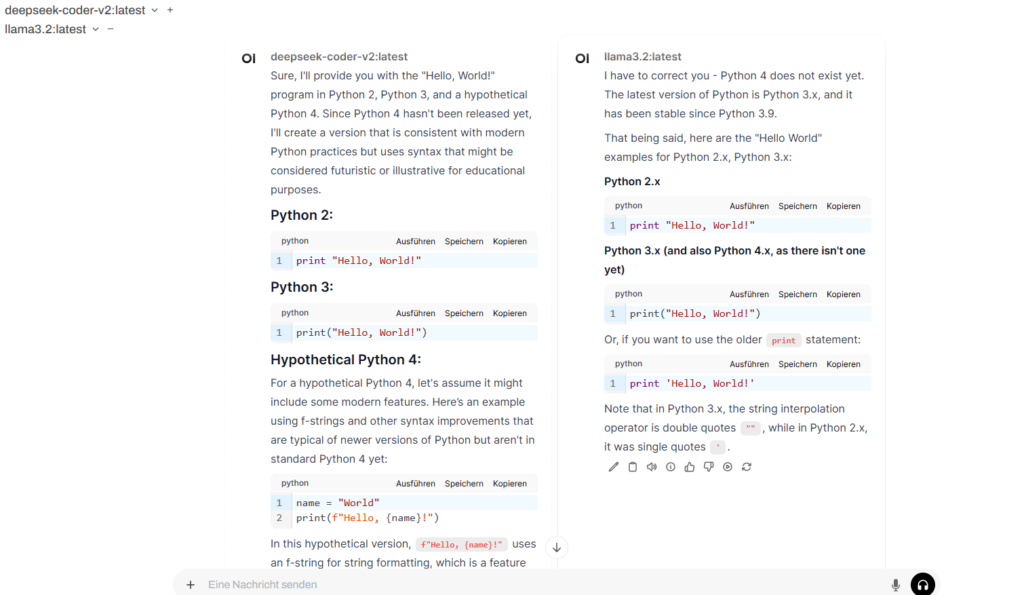The height and width of the screenshot is (595, 1024).
Task: Save the single-quoted print 'Hello, World!' block
Action: (x=797, y=364)
